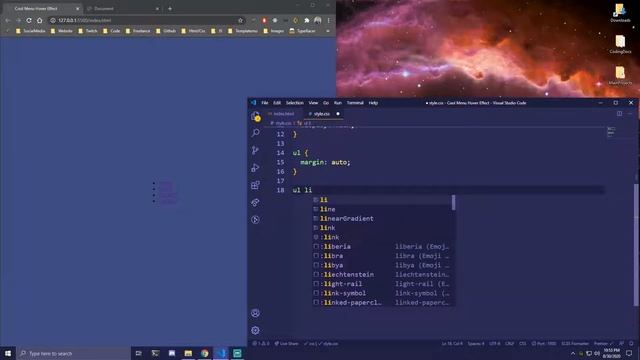Change the Spaces indentation setting
640x360 pixels.
(x=476, y=344)
